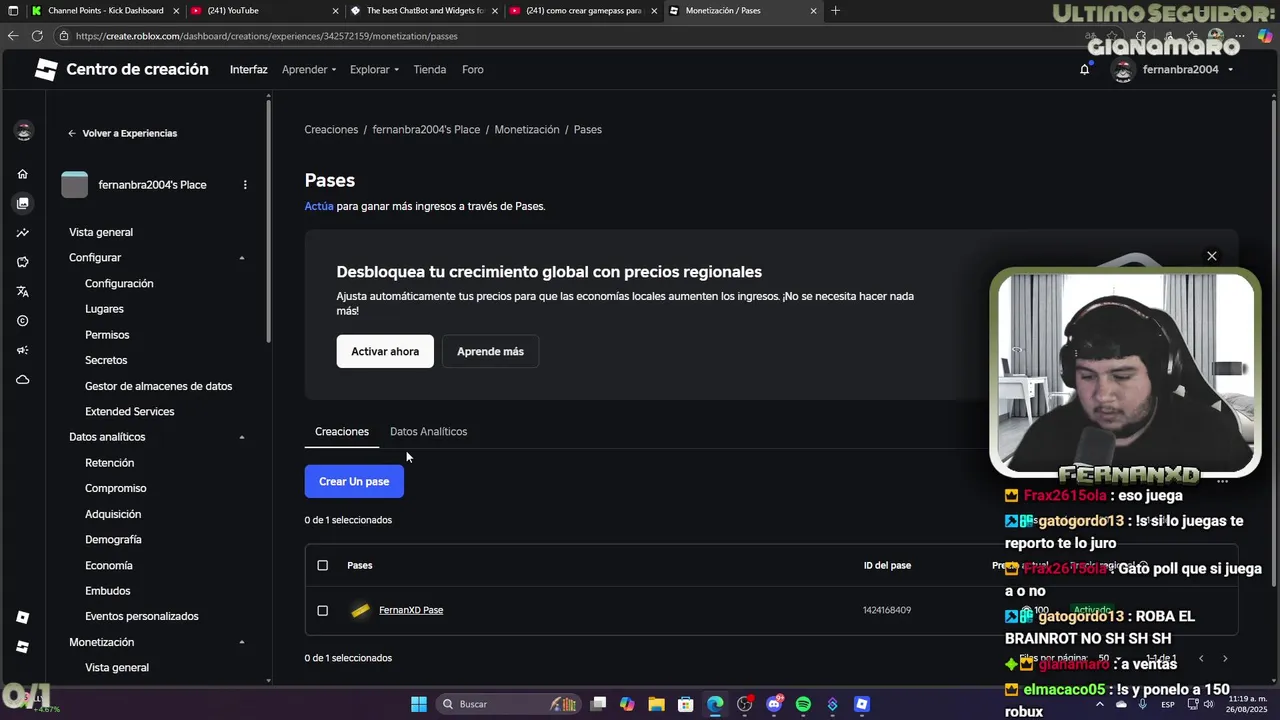Click the Roblox logo icon near rail bottom
This screenshot has height=720, width=1280.
click(22, 617)
